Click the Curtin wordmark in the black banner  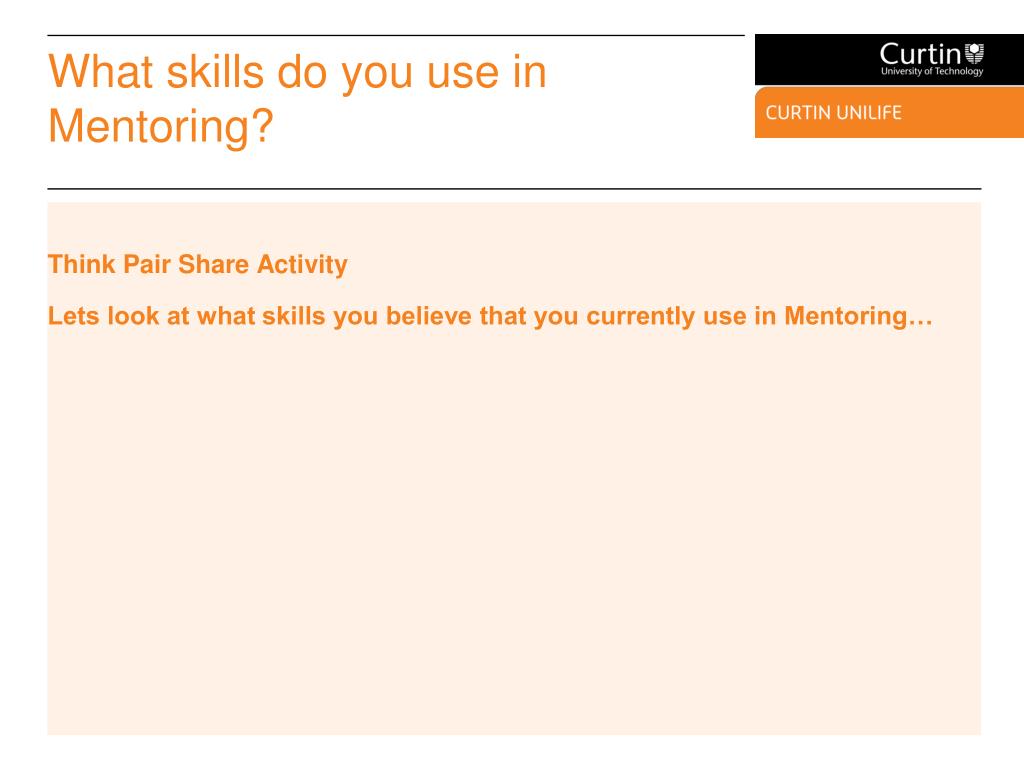(x=920, y=54)
